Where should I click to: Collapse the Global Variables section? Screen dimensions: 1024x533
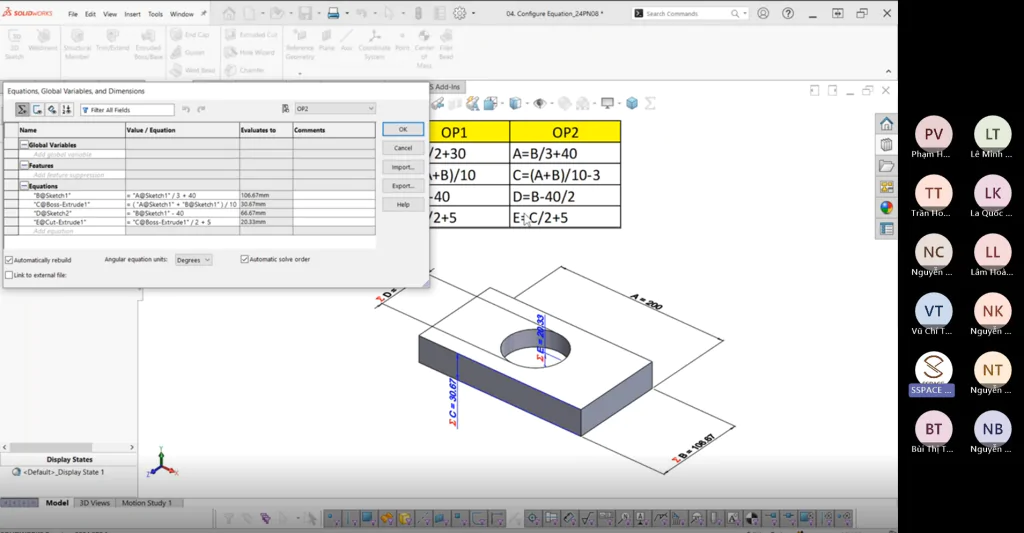click(x=24, y=145)
